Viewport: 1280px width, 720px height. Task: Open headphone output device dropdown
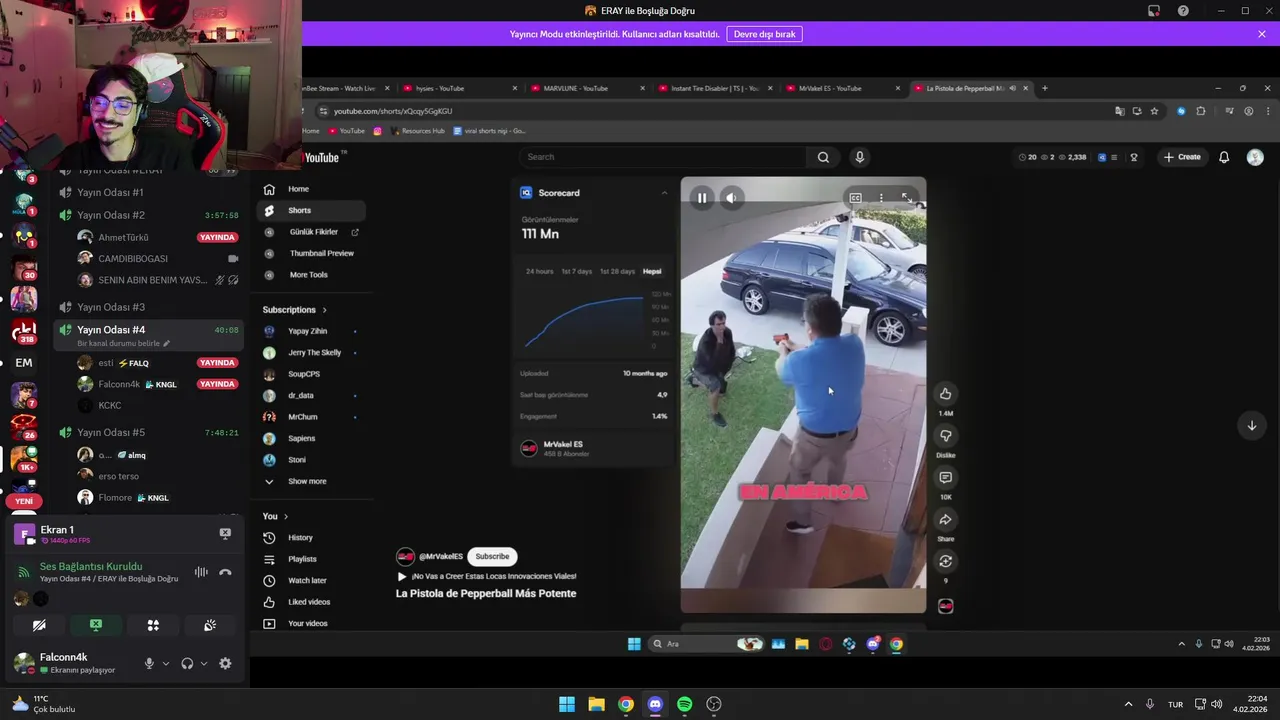tap(204, 663)
